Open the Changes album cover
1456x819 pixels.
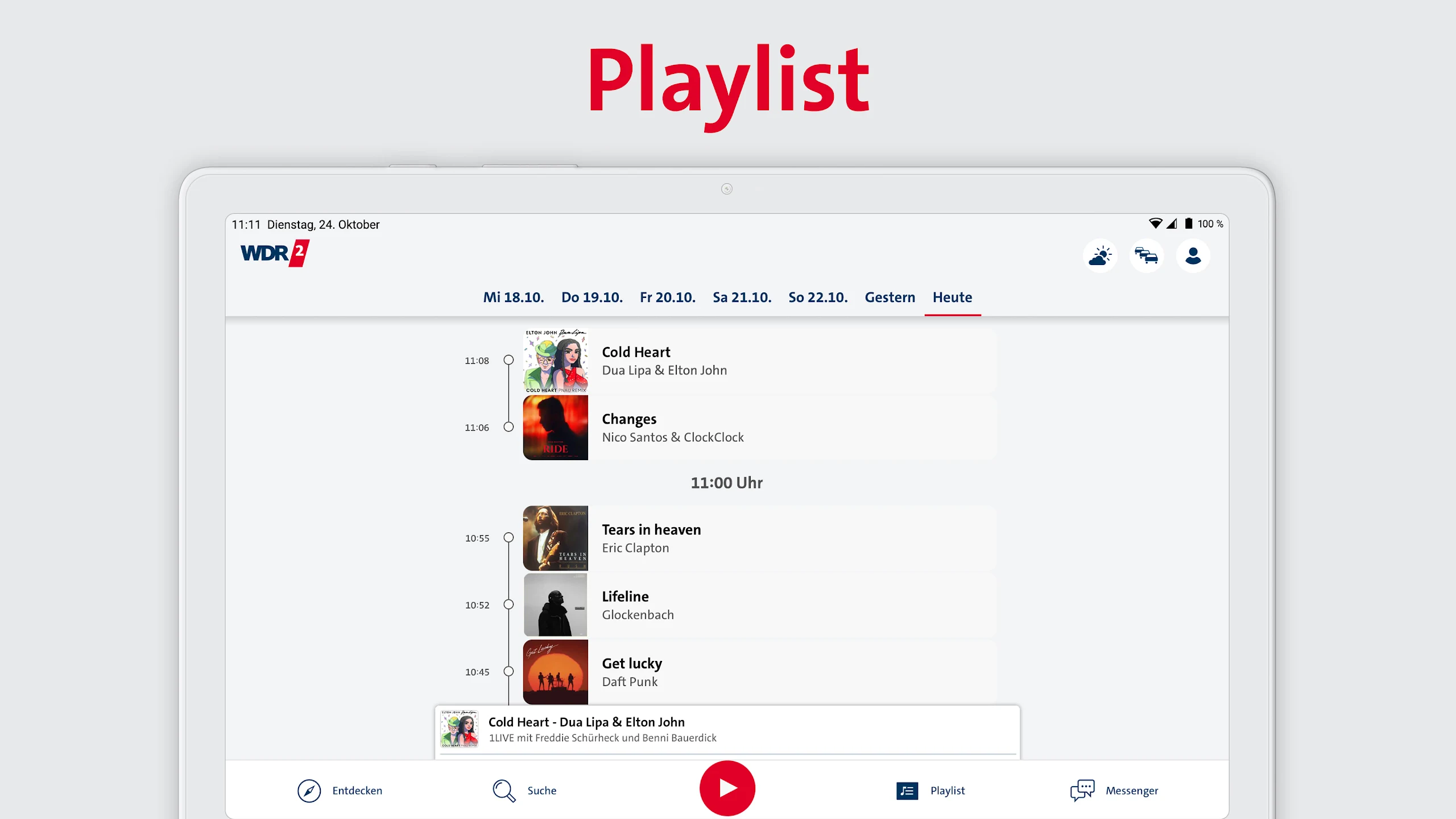point(556,428)
